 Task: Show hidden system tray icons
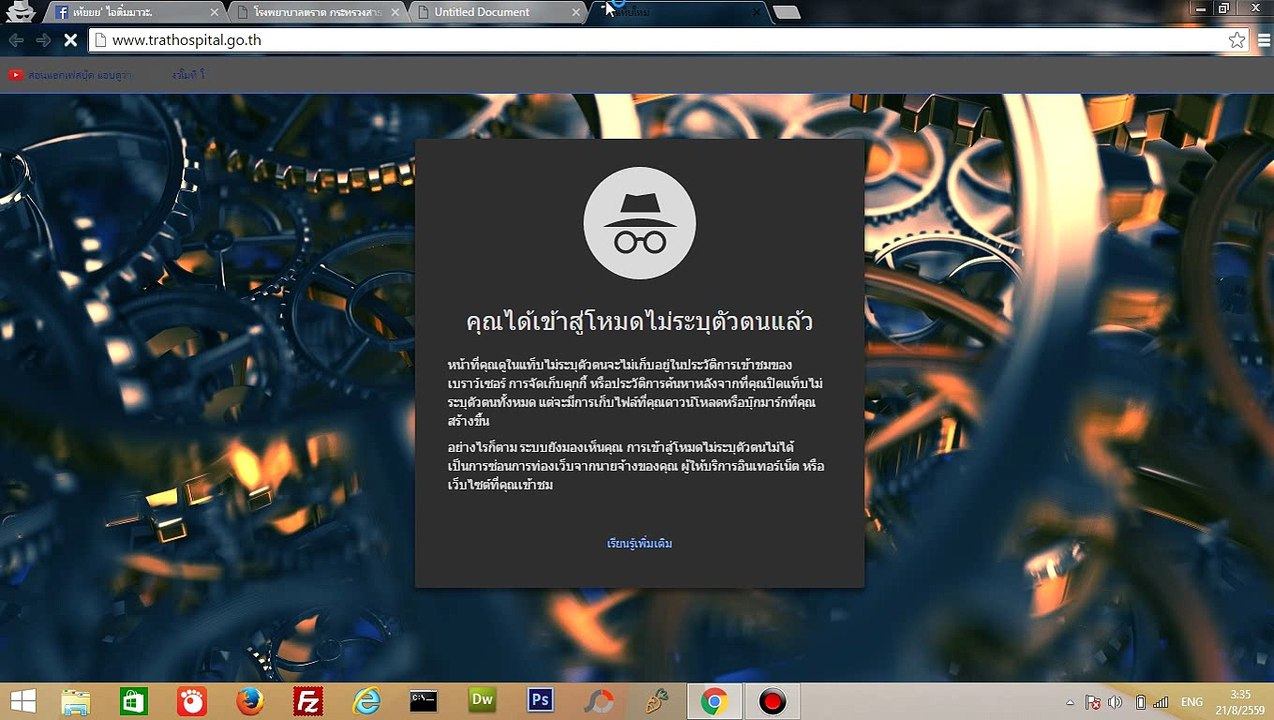(1071, 702)
